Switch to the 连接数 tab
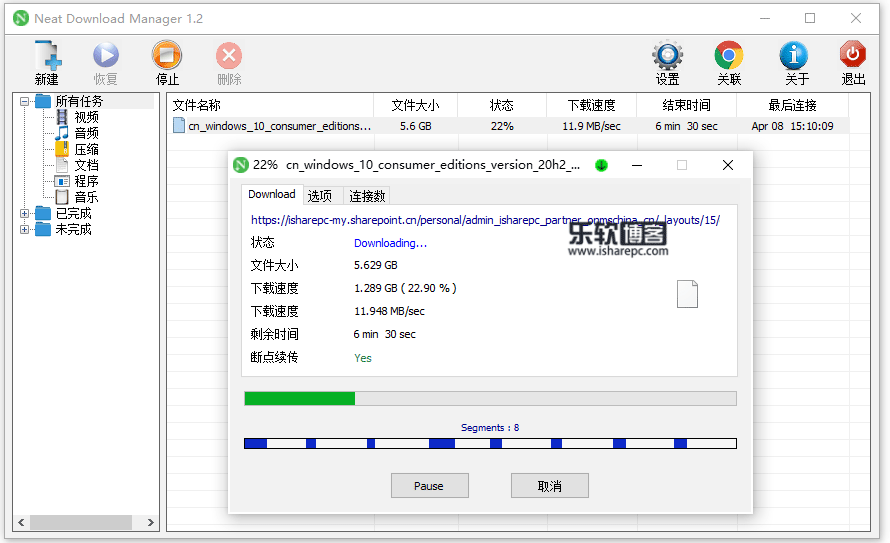This screenshot has height=543, width=890. coord(367,196)
